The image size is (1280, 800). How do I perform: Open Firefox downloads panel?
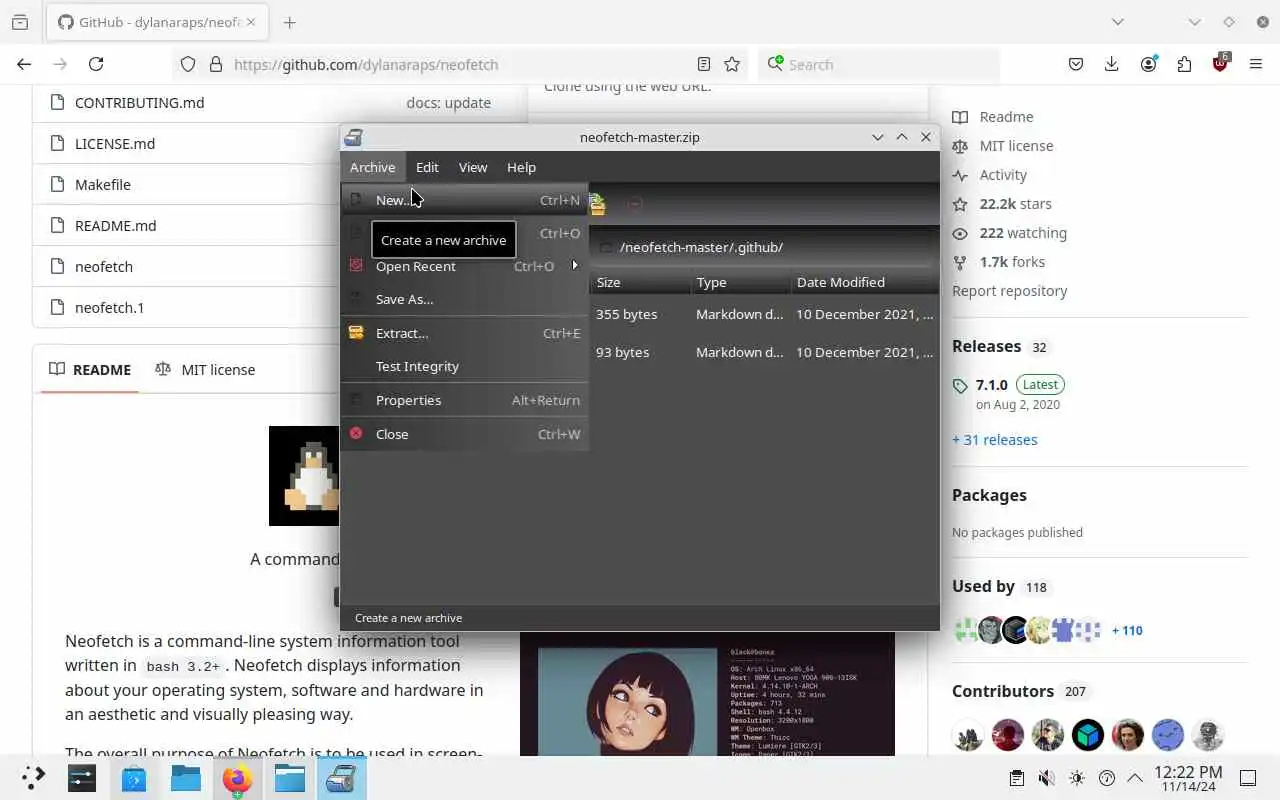1111,64
